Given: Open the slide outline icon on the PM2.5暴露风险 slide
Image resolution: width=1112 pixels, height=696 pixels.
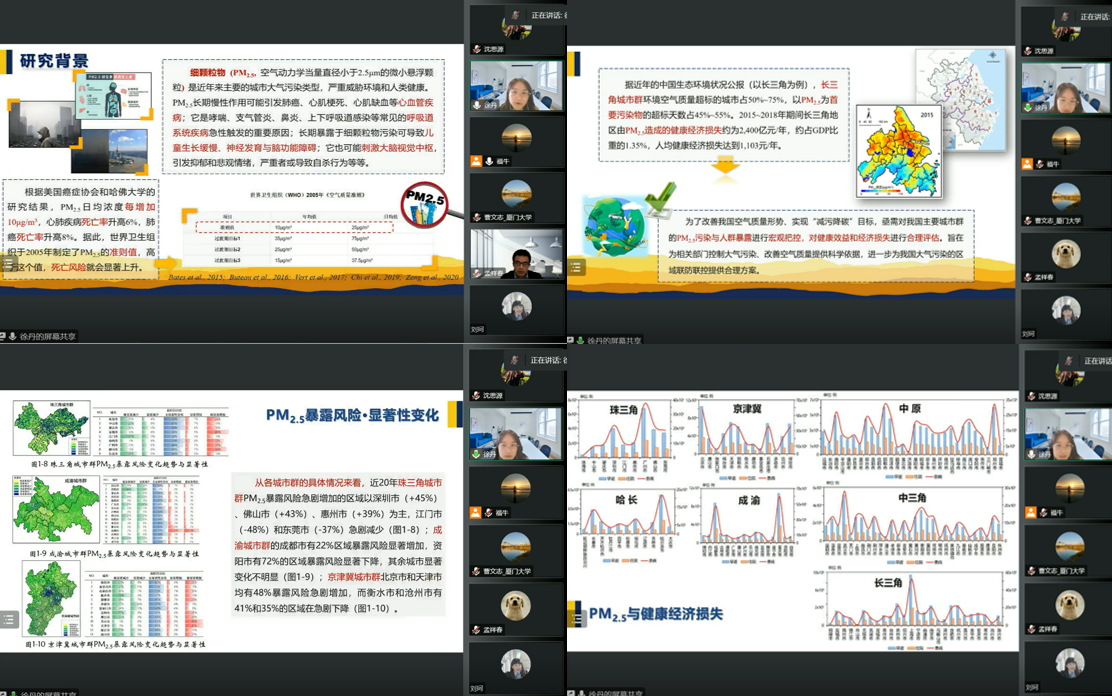Looking at the screenshot, I should 8,619.
